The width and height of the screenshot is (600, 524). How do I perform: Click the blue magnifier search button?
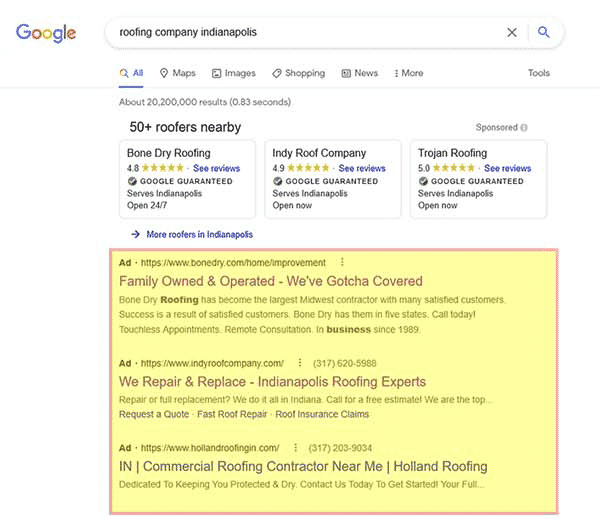pyautogui.click(x=544, y=32)
